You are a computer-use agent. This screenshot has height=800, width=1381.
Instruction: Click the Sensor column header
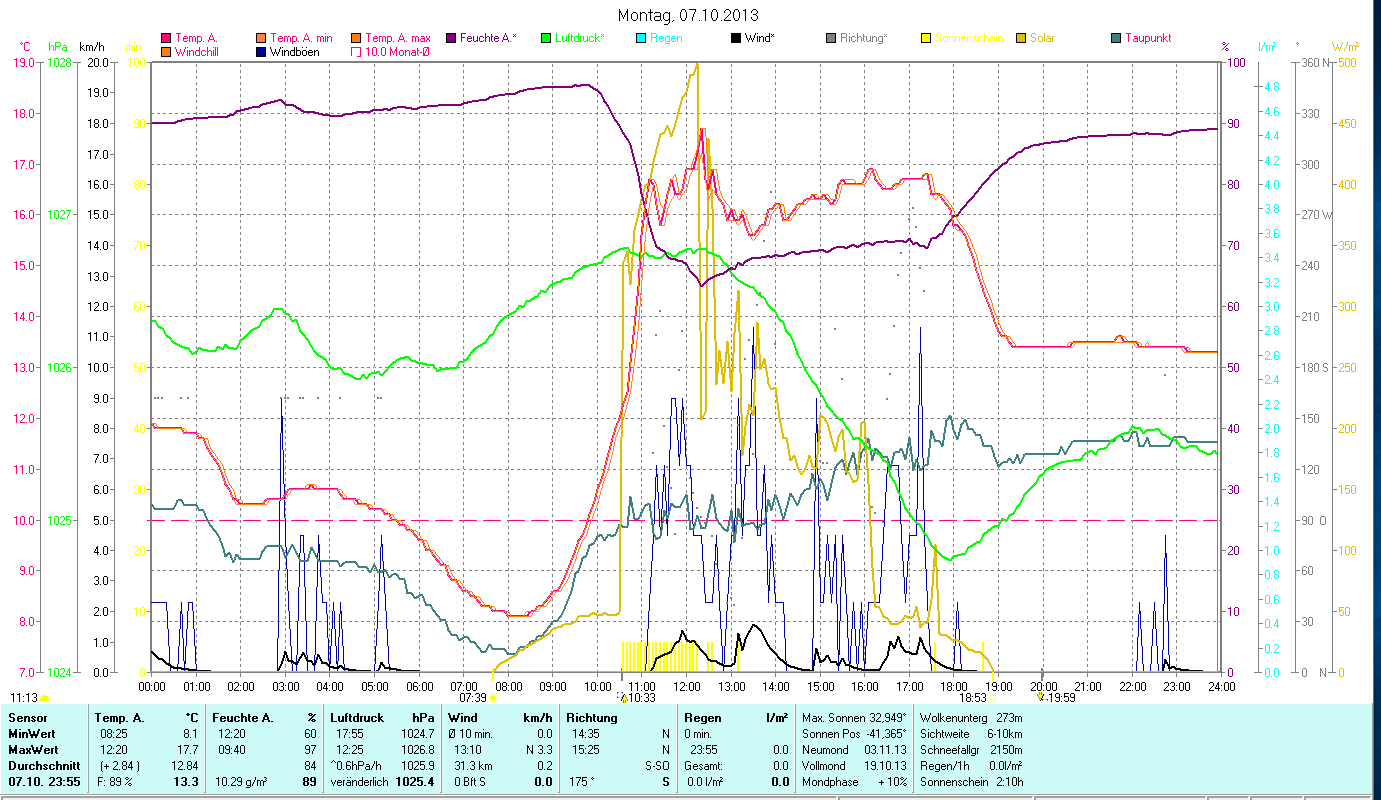tap(26, 718)
